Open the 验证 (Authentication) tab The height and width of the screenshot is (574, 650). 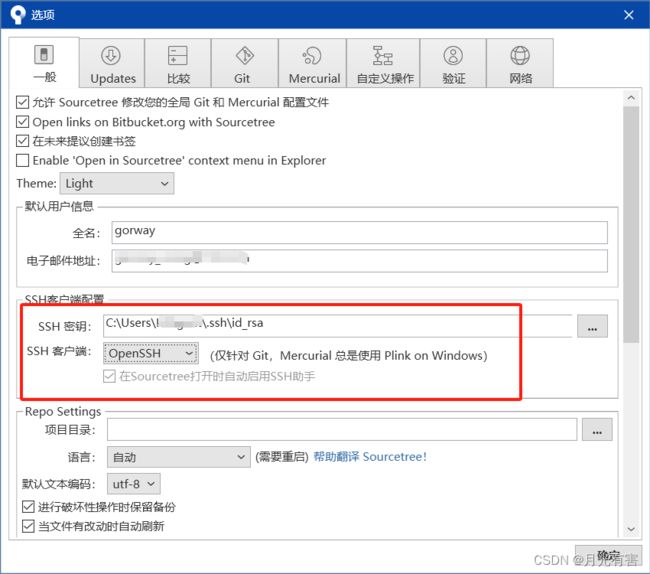click(453, 63)
